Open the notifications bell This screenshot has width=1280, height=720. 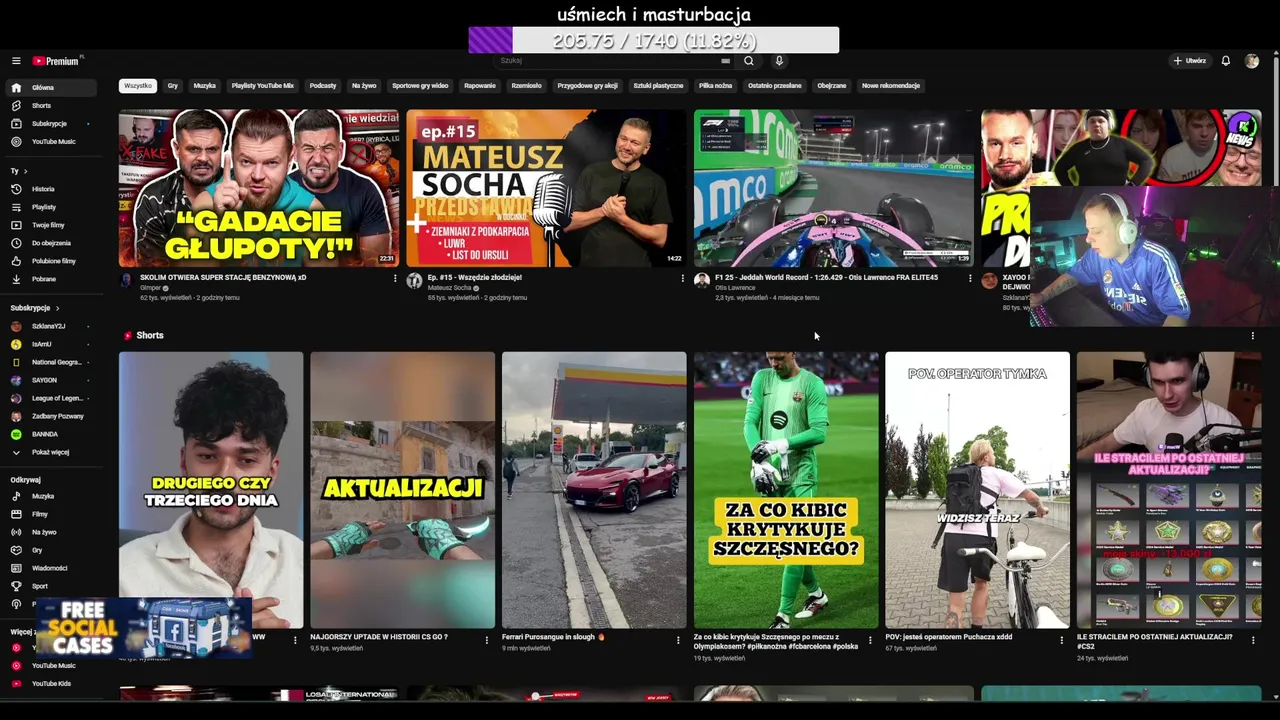(x=1225, y=61)
